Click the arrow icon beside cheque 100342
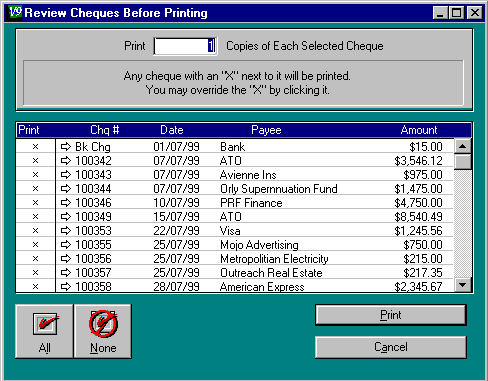Image resolution: width=488 pixels, height=381 pixels. click(x=66, y=160)
